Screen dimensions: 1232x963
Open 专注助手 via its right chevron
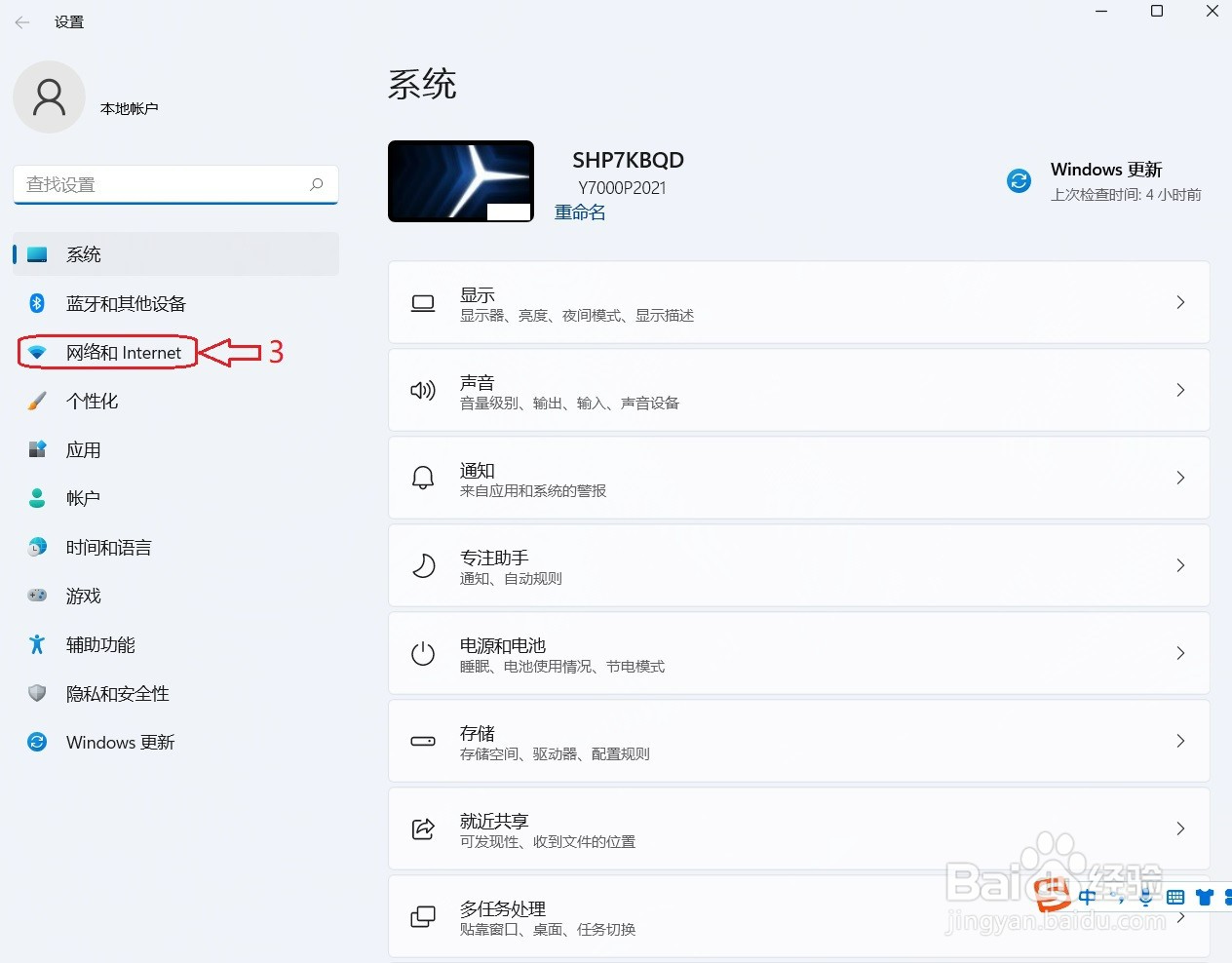1180,565
